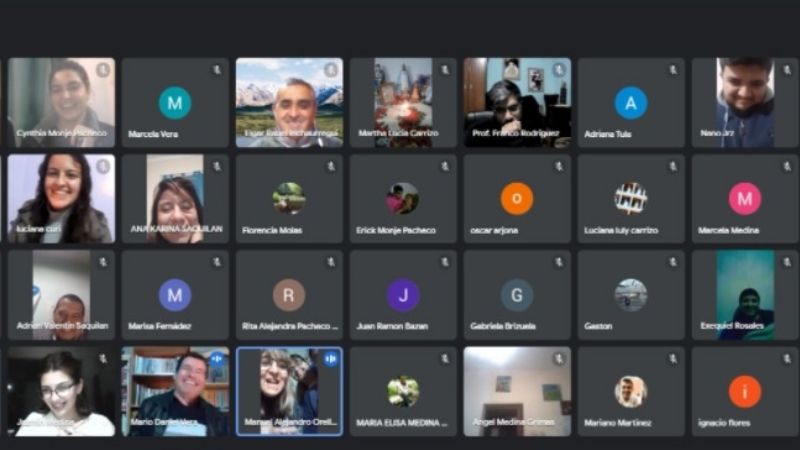Click the Florencia Moias name label
The image size is (800, 450).
[270, 230]
